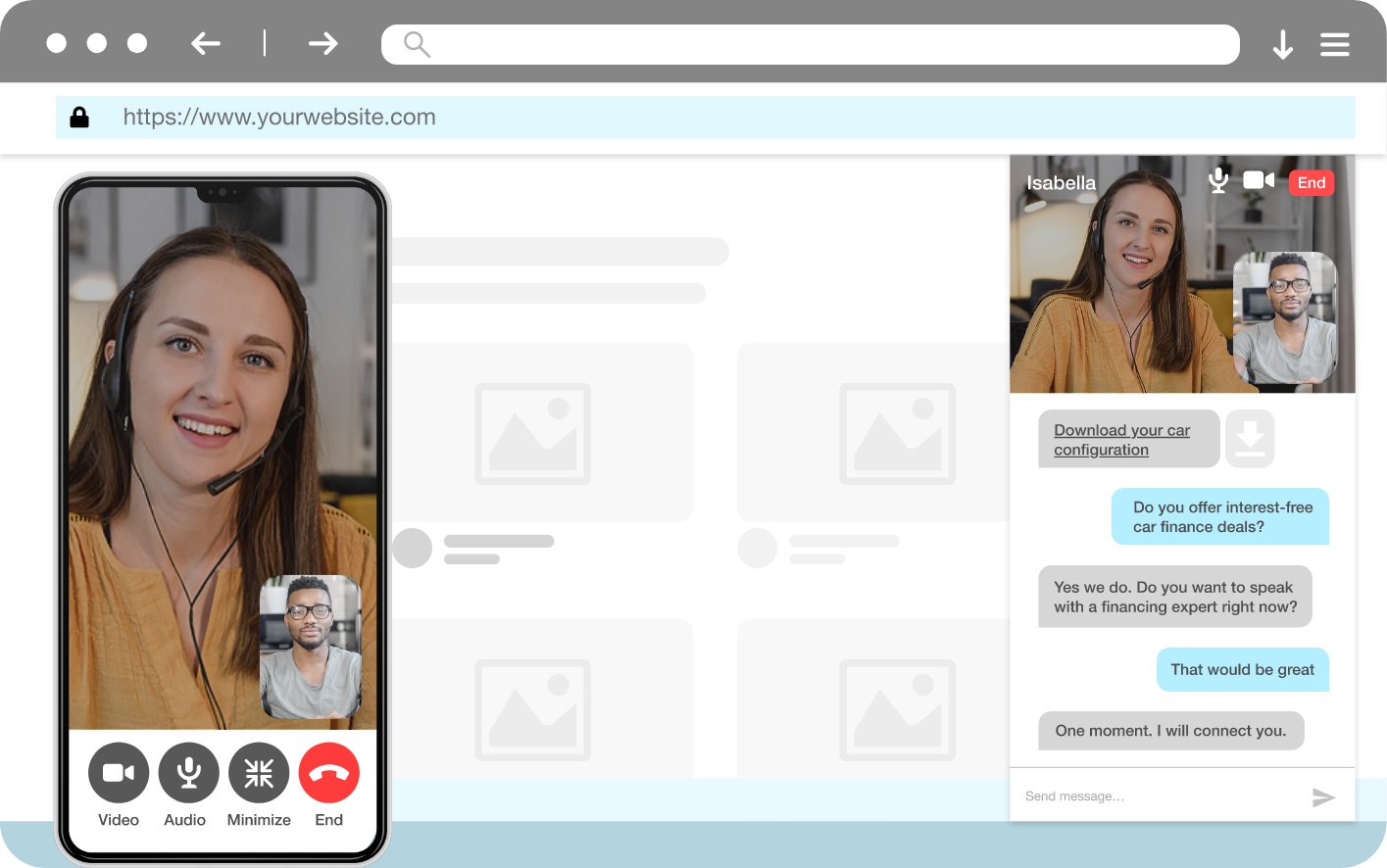This screenshot has height=868, width=1387.
Task: Open the Download your car configuration link
Action: (1121, 440)
